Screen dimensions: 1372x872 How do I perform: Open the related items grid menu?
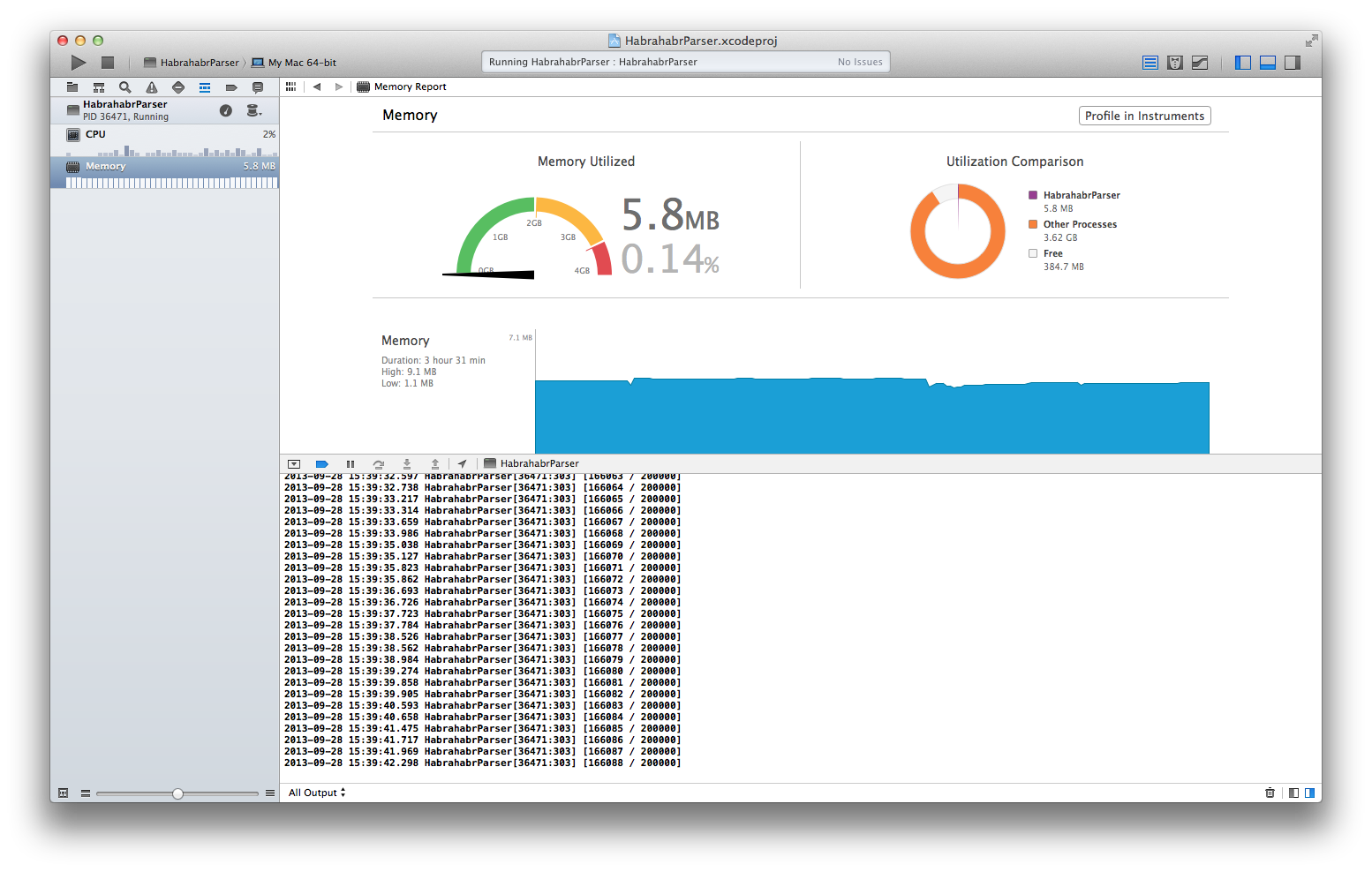click(290, 86)
